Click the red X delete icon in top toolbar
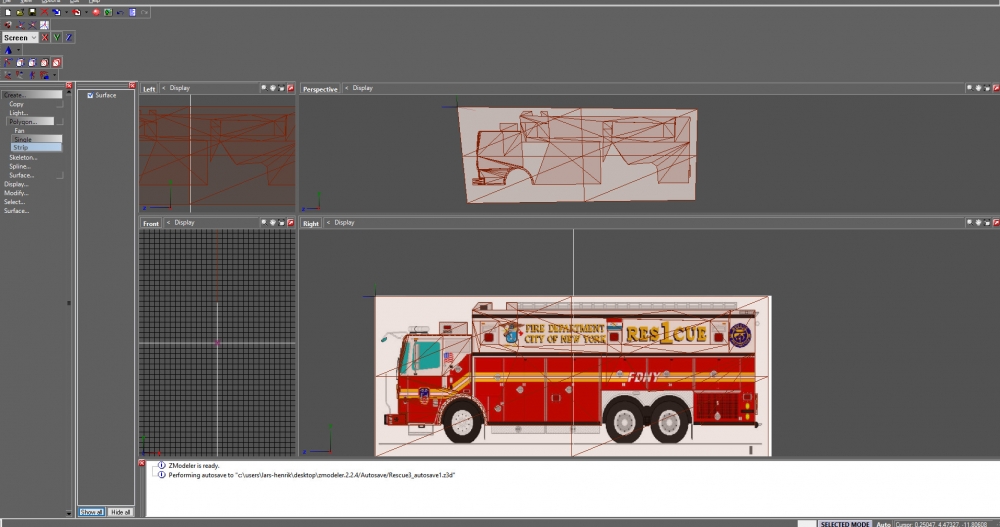 pyautogui.click(x=44, y=12)
